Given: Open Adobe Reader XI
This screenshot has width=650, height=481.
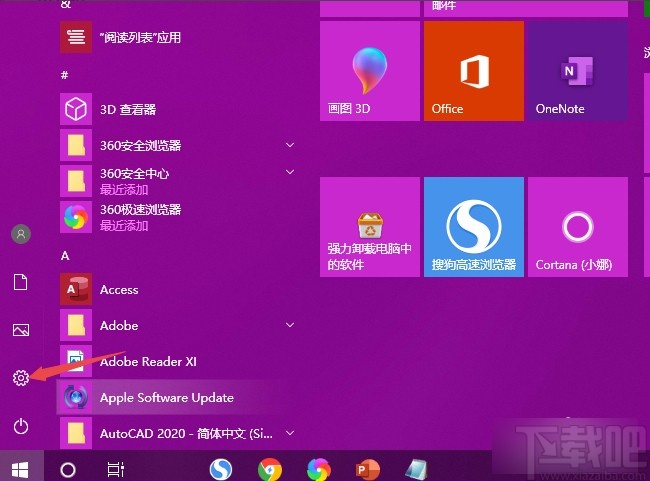Looking at the screenshot, I should (x=147, y=362).
